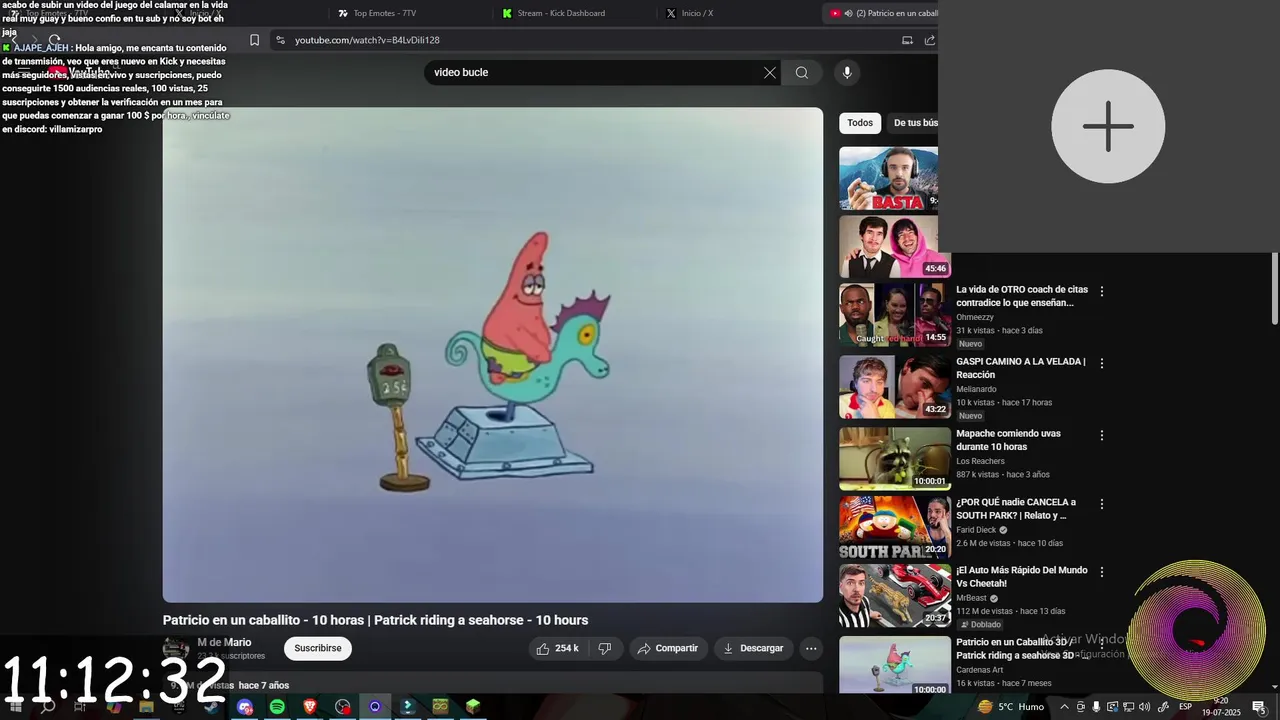Click the 14:55 dating coach video thumbnail

click(894, 315)
